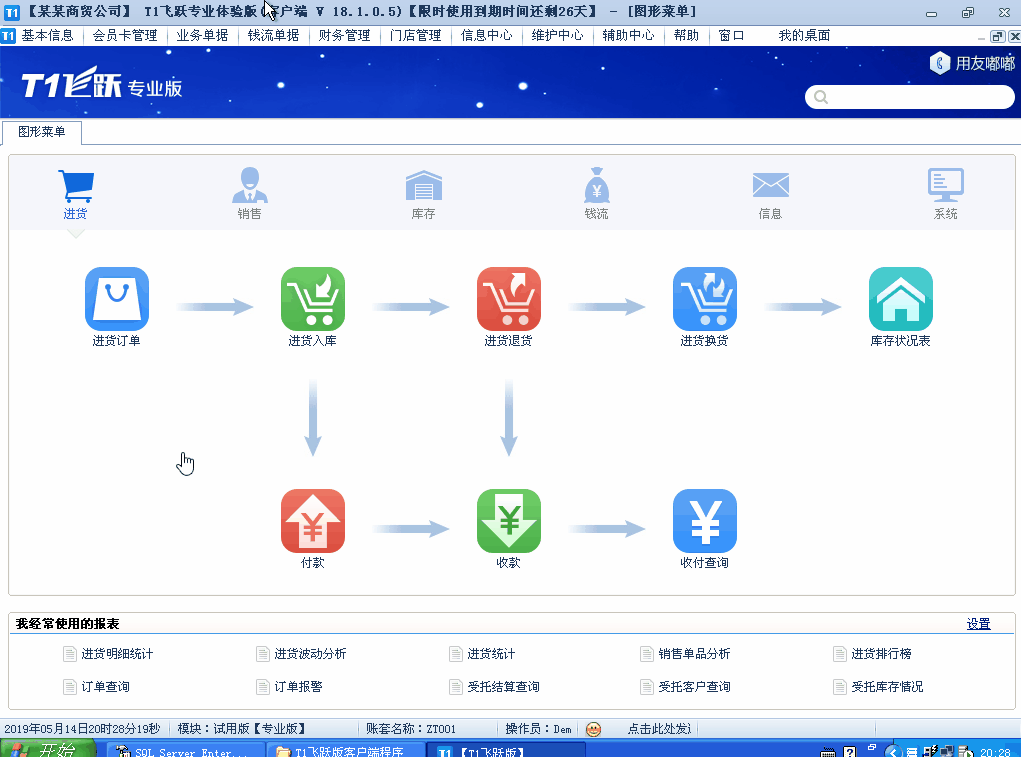Viewport: 1021px width, 757px height.
Task: Click the 设置 link for reports
Action: point(978,624)
